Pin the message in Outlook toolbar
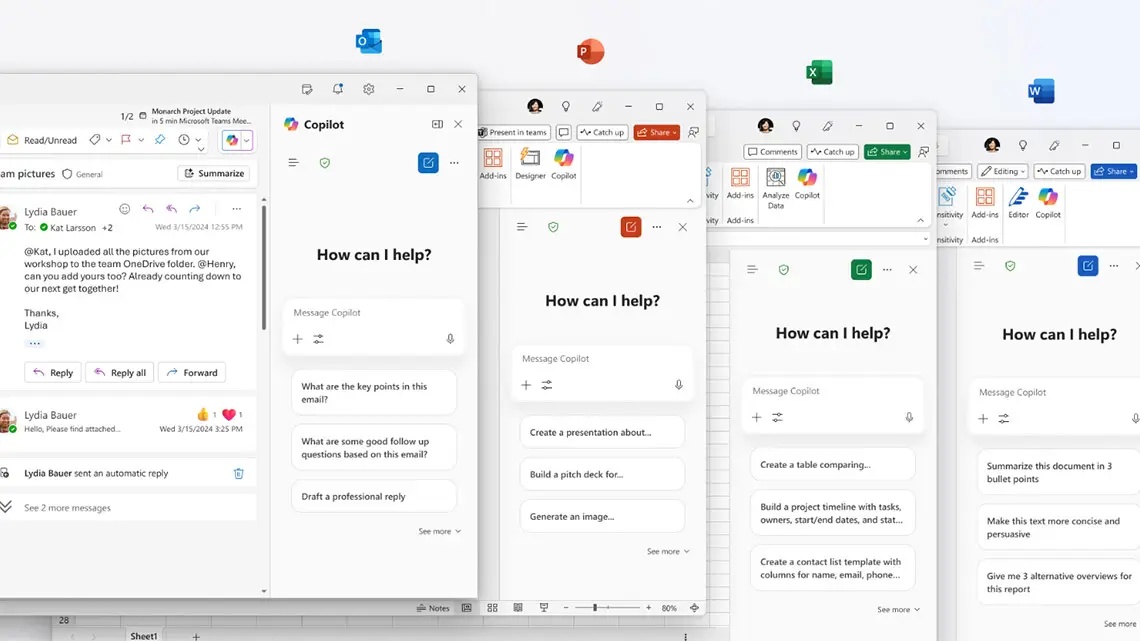This screenshot has width=1140, height=641. pos(160,140)
